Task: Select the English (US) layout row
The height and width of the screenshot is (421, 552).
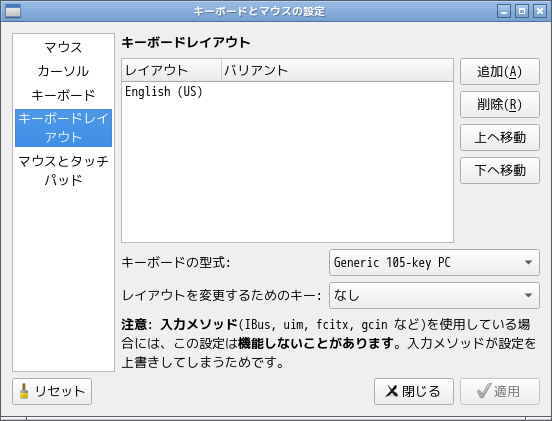Action: [287, 92]
